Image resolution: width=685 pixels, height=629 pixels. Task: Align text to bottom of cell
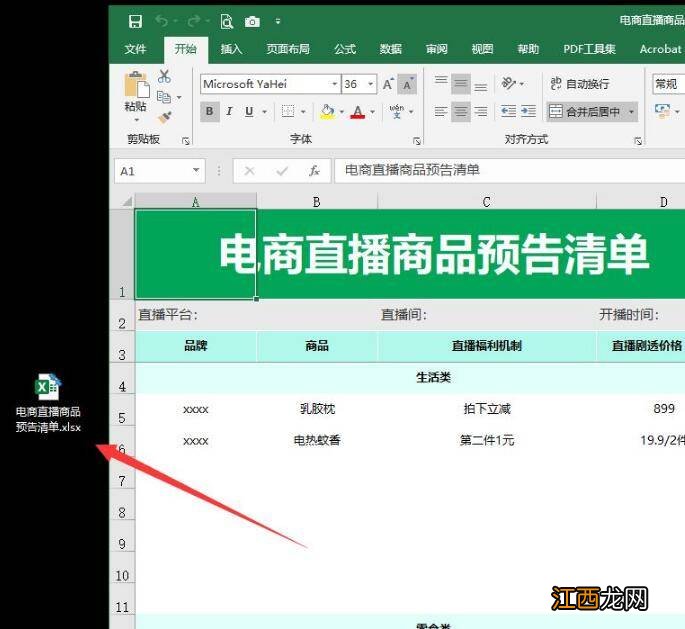481,87
